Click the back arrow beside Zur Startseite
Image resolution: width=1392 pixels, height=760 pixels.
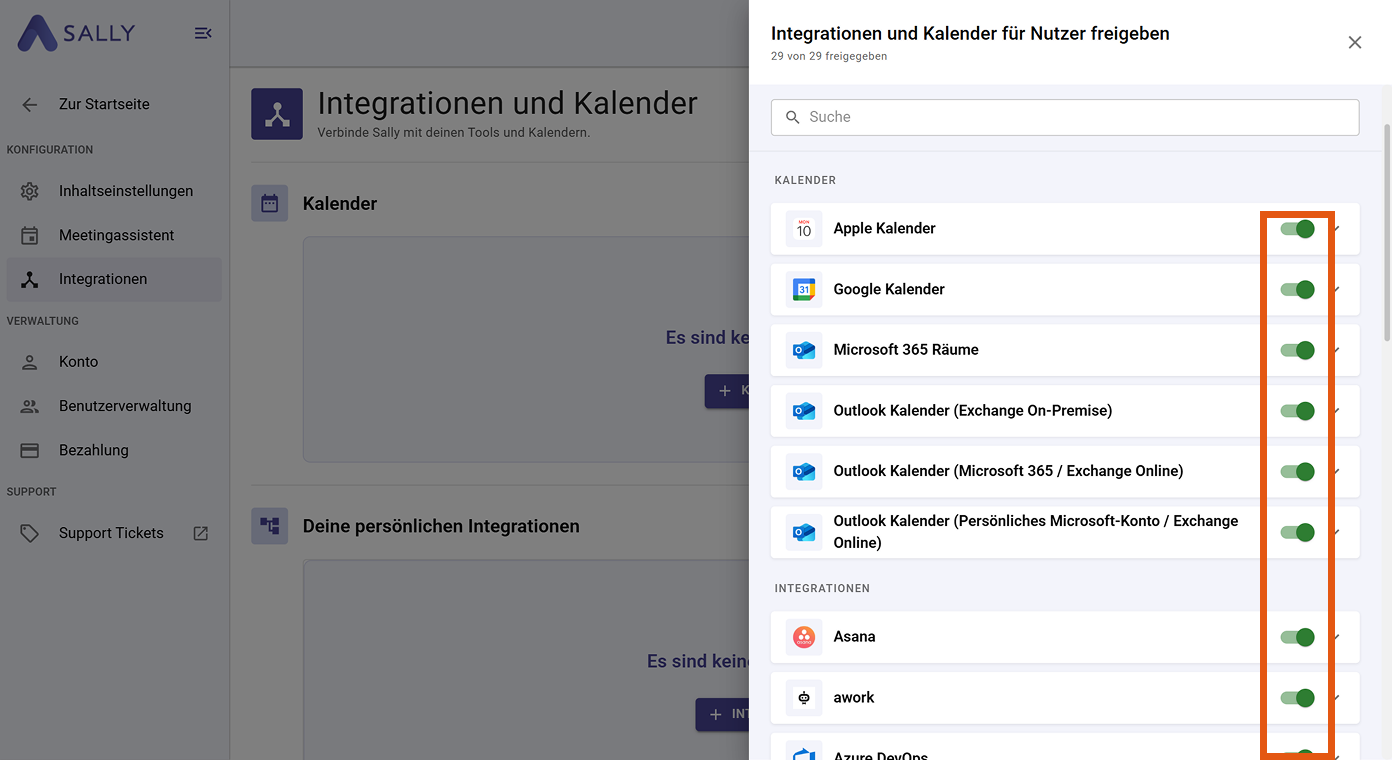pos(30,104)
